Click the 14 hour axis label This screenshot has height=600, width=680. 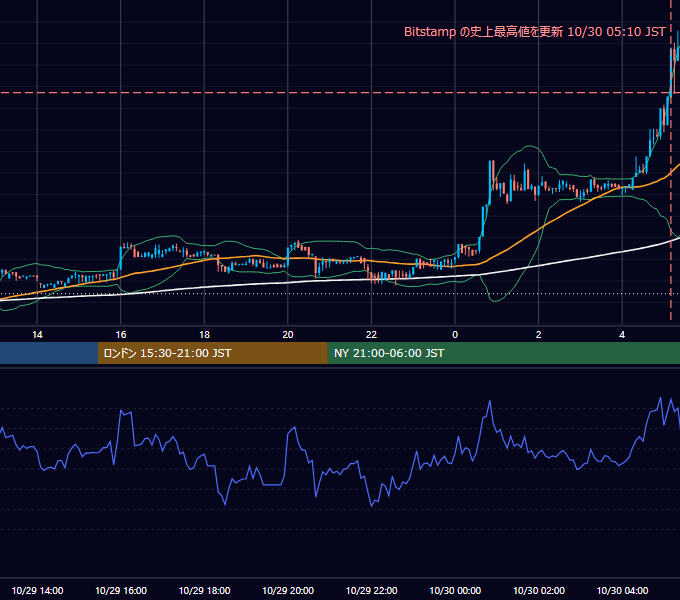[x=37, y=335]
